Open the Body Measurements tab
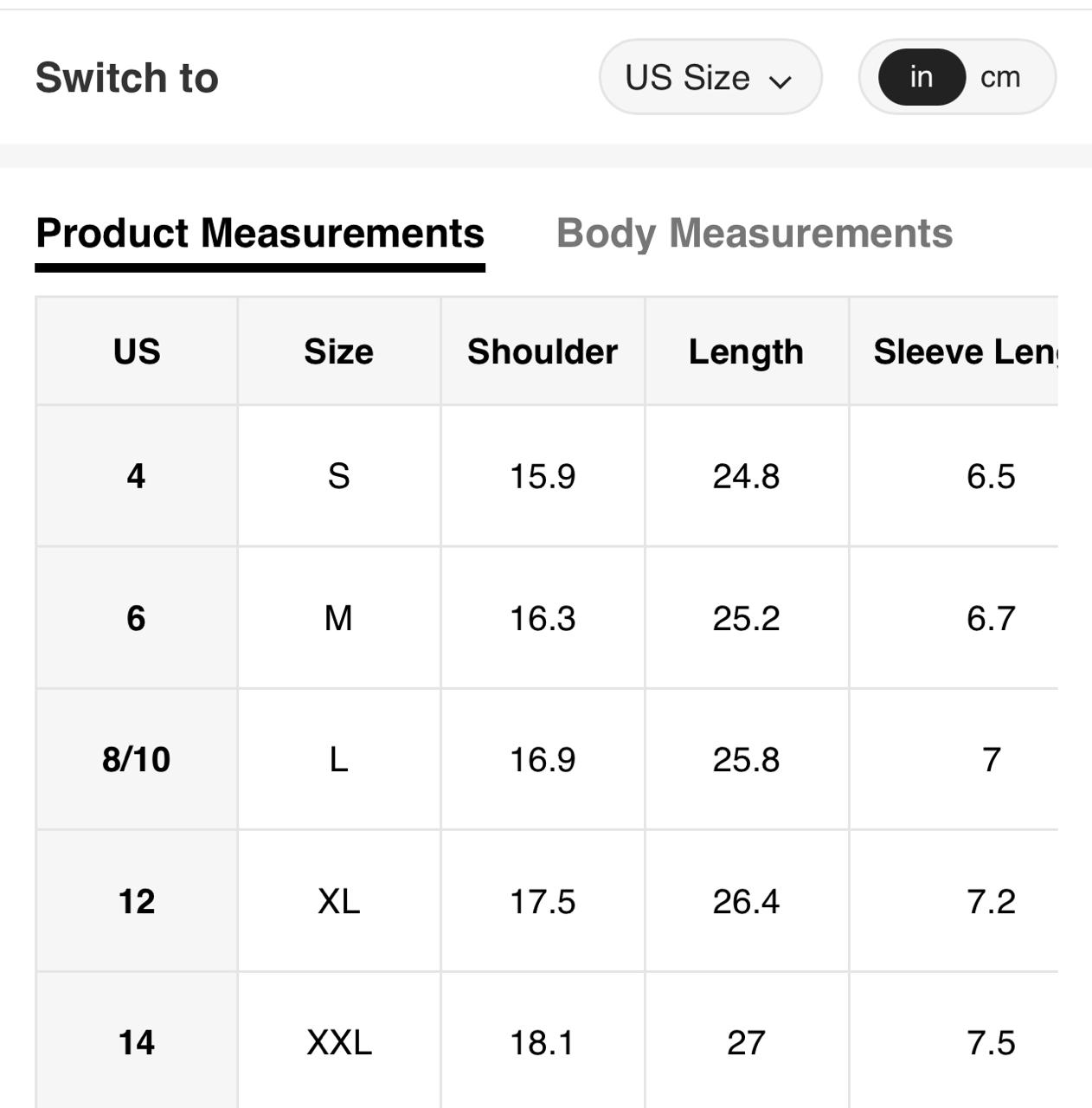The width and height of the screenshot is (1092, 1108). click(755, 234)
